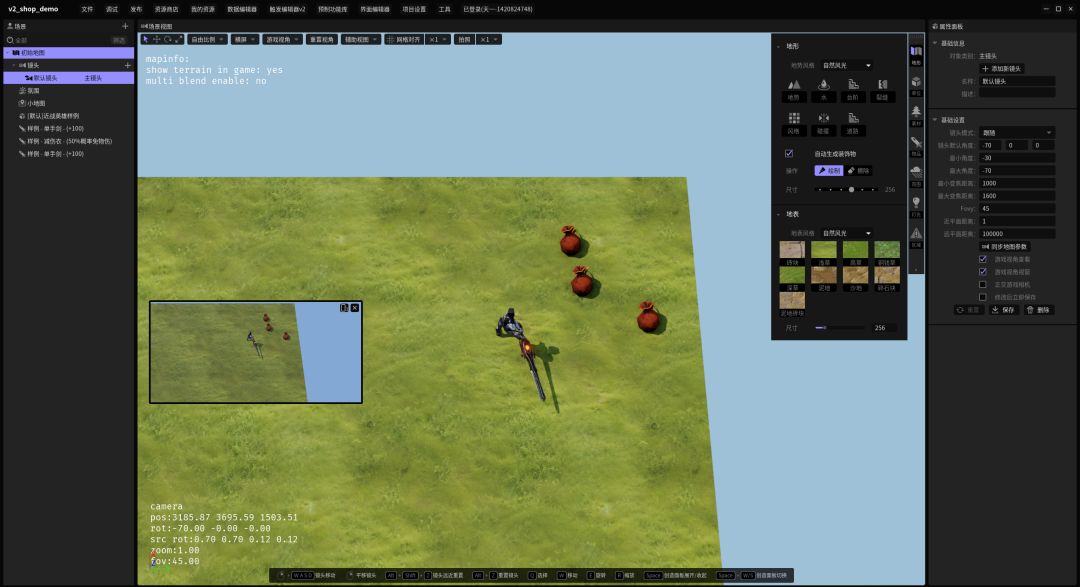
Task: Click the search magnifier in scene panel
Action: point(10,40)
